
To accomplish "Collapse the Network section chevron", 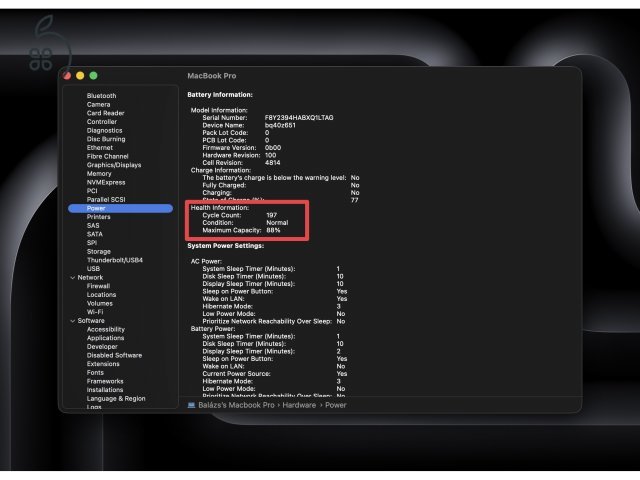I will click(x=73, y=278).
